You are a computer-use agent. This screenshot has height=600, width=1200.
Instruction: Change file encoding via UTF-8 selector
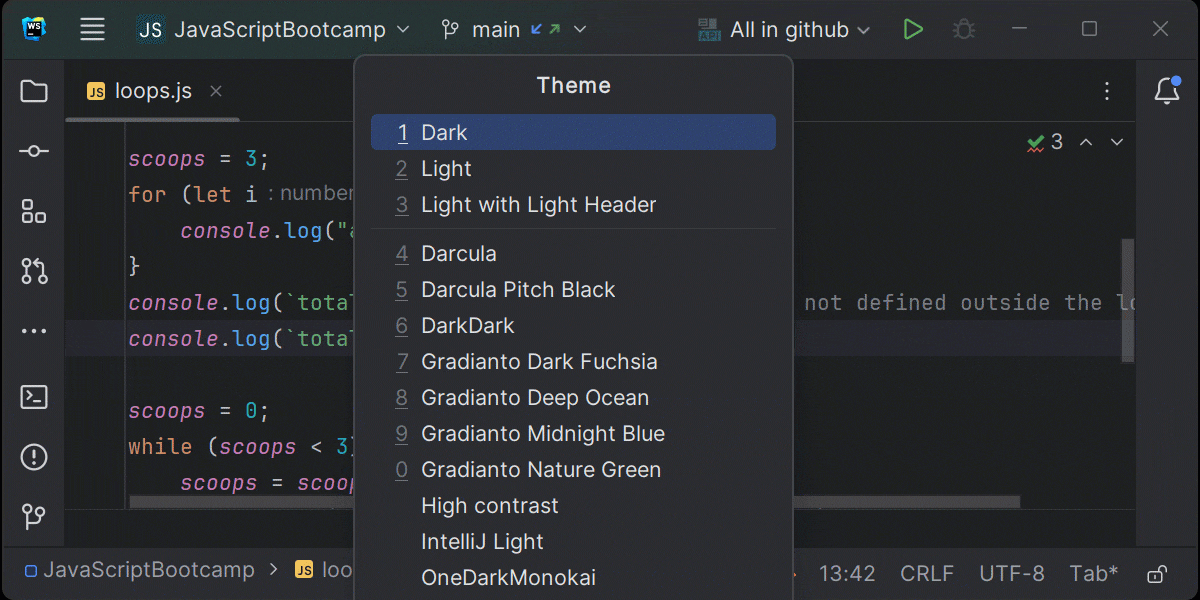[x=1011, y=573]
